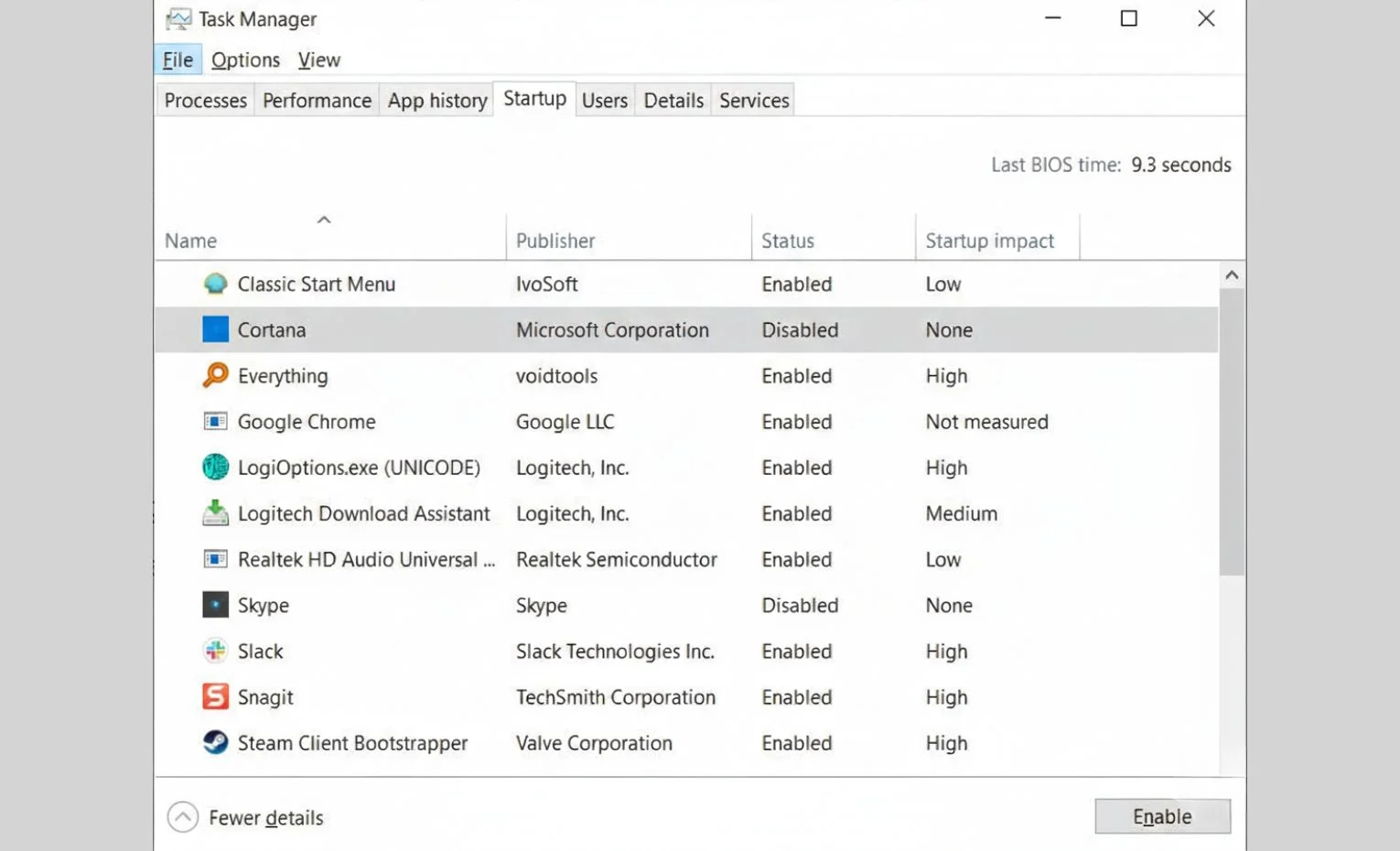Click Cortana's Disabled status cell
The width and height of the screenshot is (1400, 851).
800,329
